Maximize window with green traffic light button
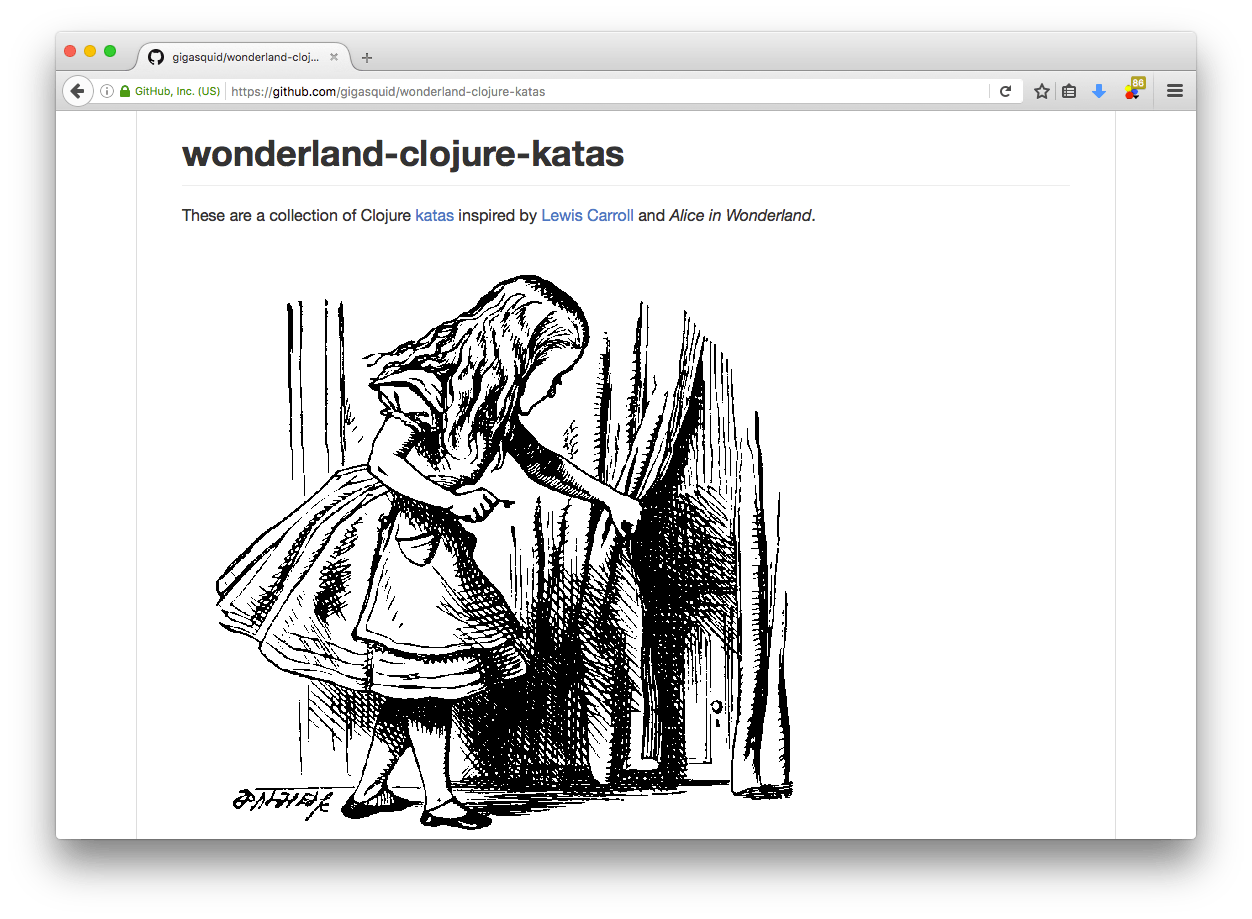 click(x=110, y=51)
